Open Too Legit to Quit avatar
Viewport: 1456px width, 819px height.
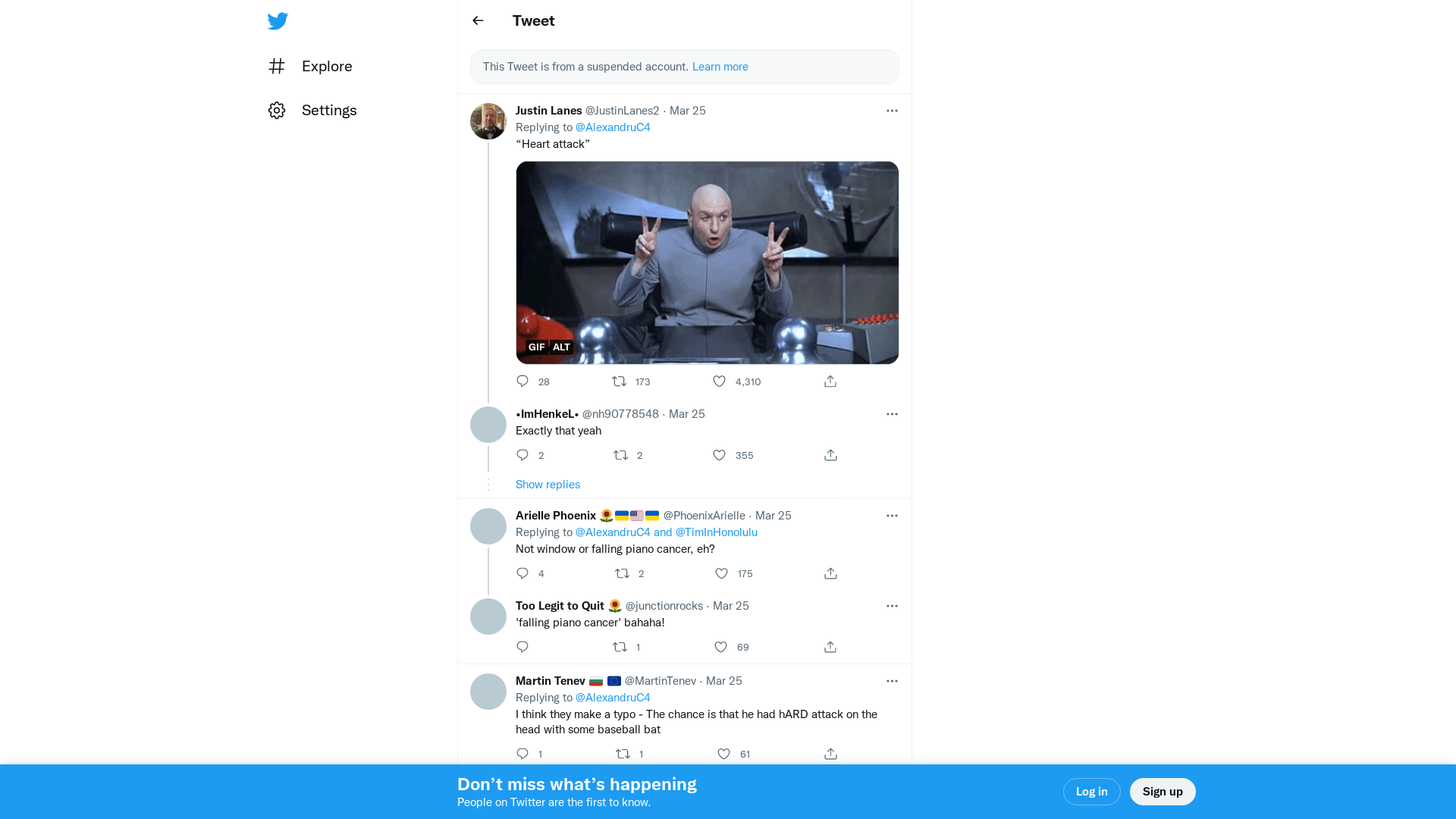[x=488, y=617]
